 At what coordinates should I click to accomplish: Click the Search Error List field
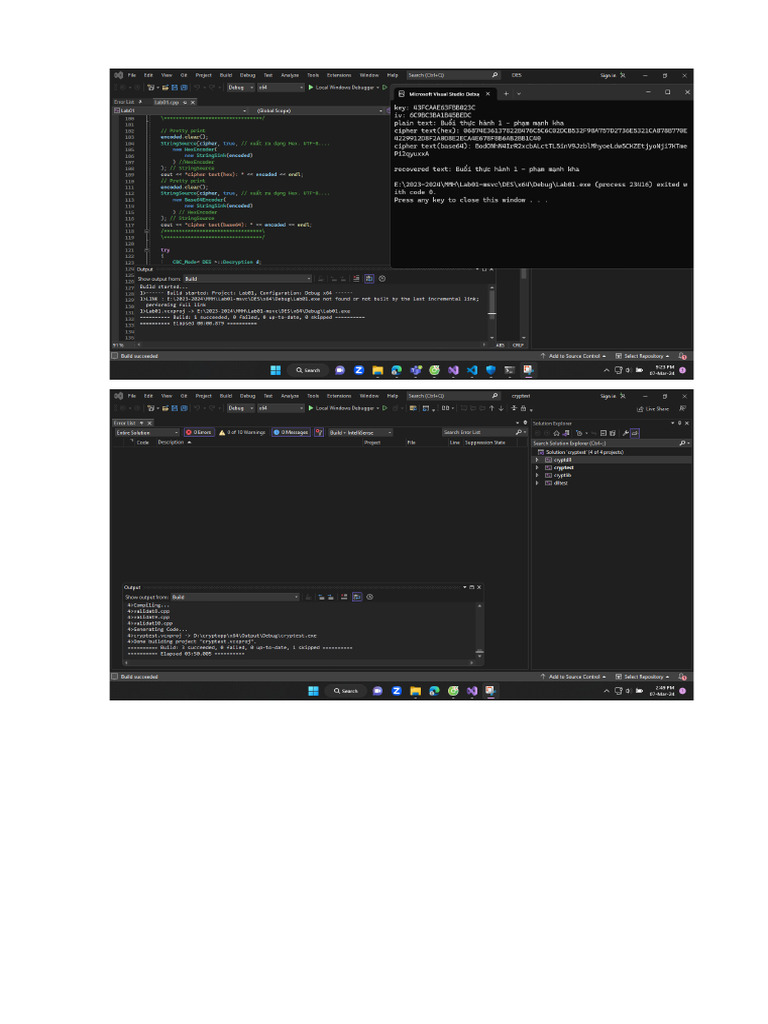(x=478, y=432)
